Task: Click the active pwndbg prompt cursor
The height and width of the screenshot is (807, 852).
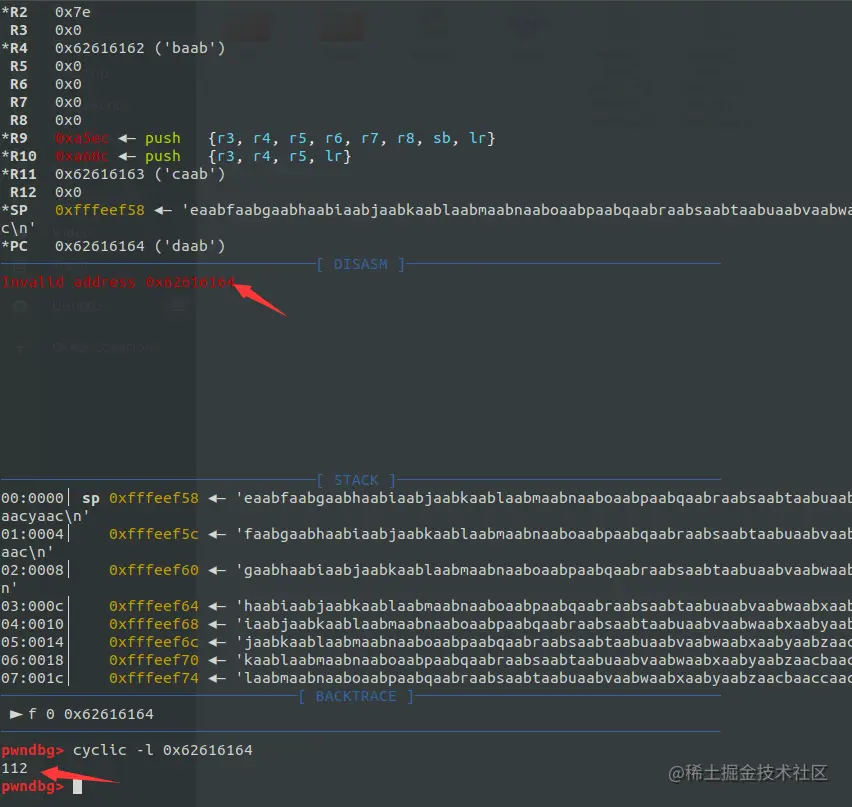Action: click(77, 786)
